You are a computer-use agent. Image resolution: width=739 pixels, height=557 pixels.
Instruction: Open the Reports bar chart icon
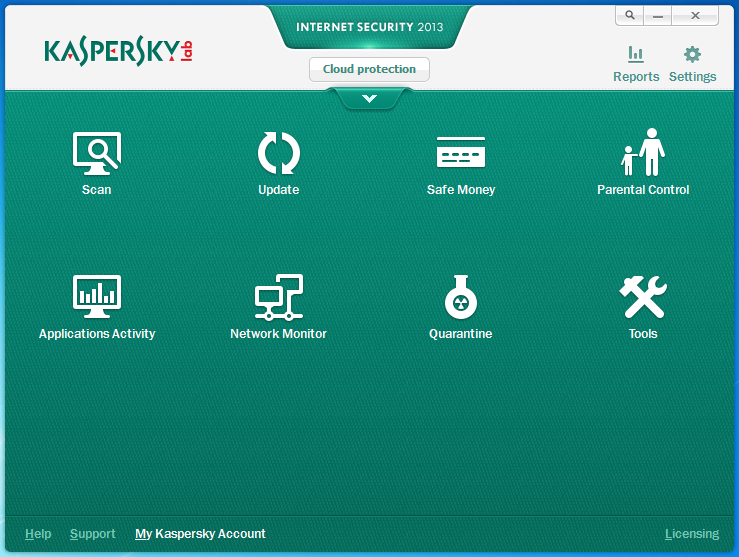[636, 54]
